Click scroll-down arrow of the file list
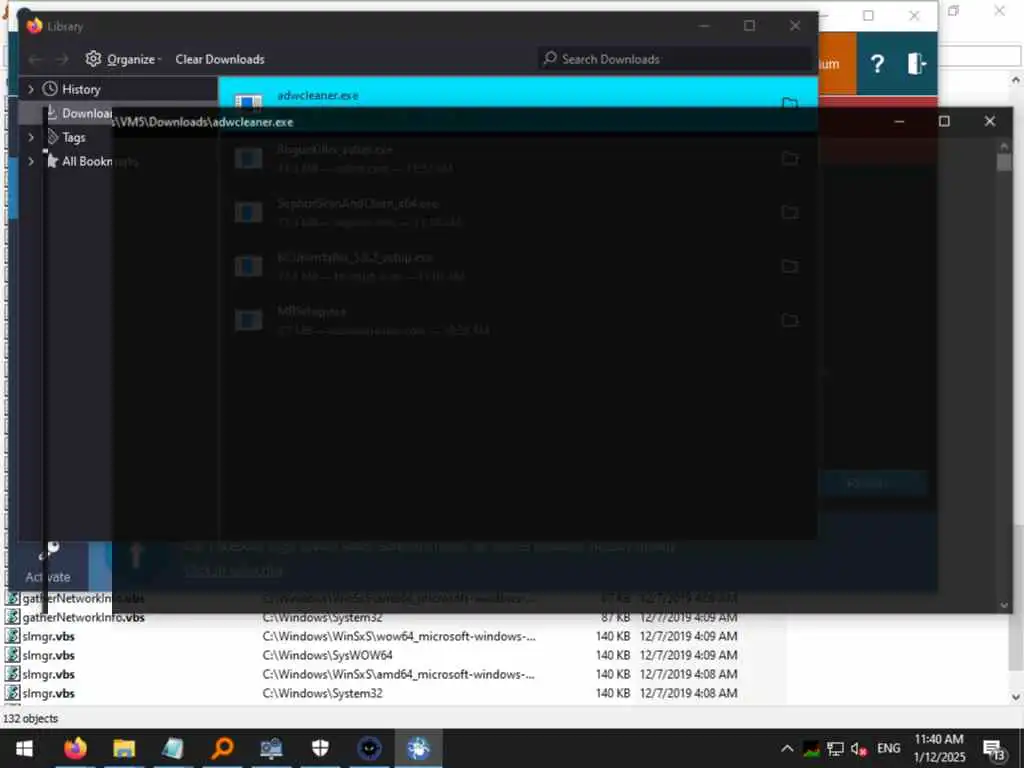1024x768 pixels. [x=1016, y=697]
